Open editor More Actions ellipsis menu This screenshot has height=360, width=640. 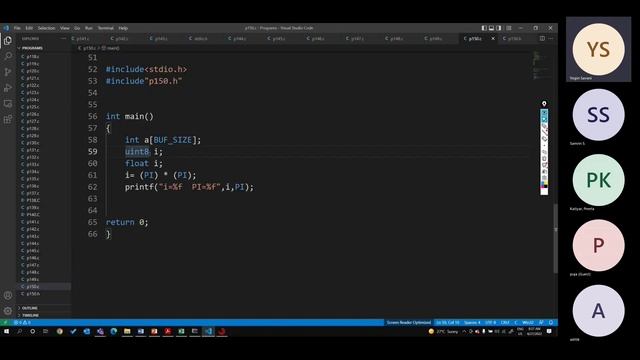(x=551, y=38)
